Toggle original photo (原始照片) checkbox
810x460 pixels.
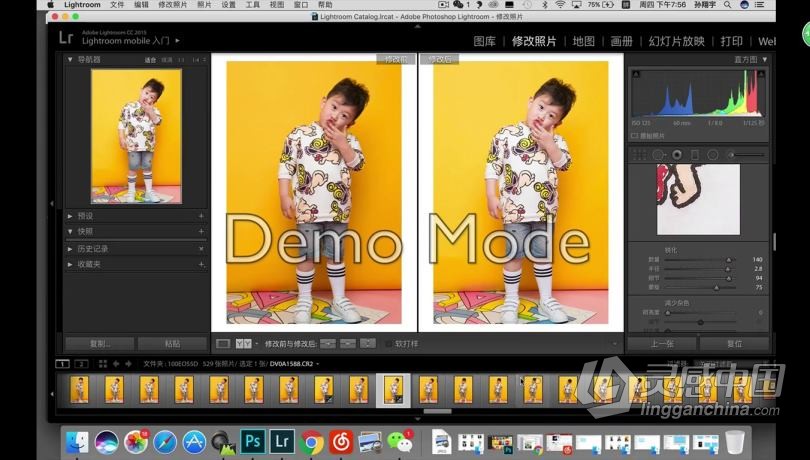click(x=634, y=136)
